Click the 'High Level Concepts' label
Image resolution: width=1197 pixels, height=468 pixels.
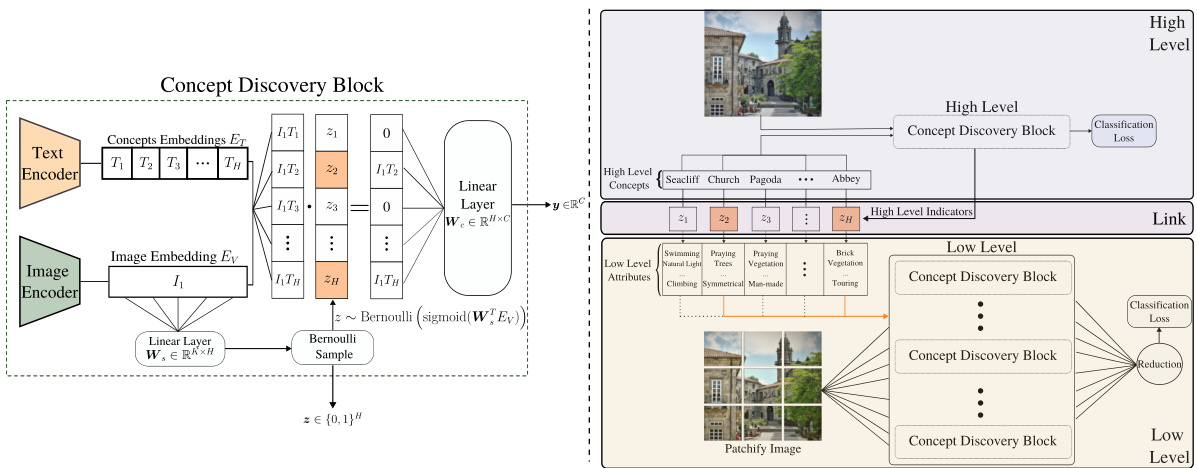[627, 179]
